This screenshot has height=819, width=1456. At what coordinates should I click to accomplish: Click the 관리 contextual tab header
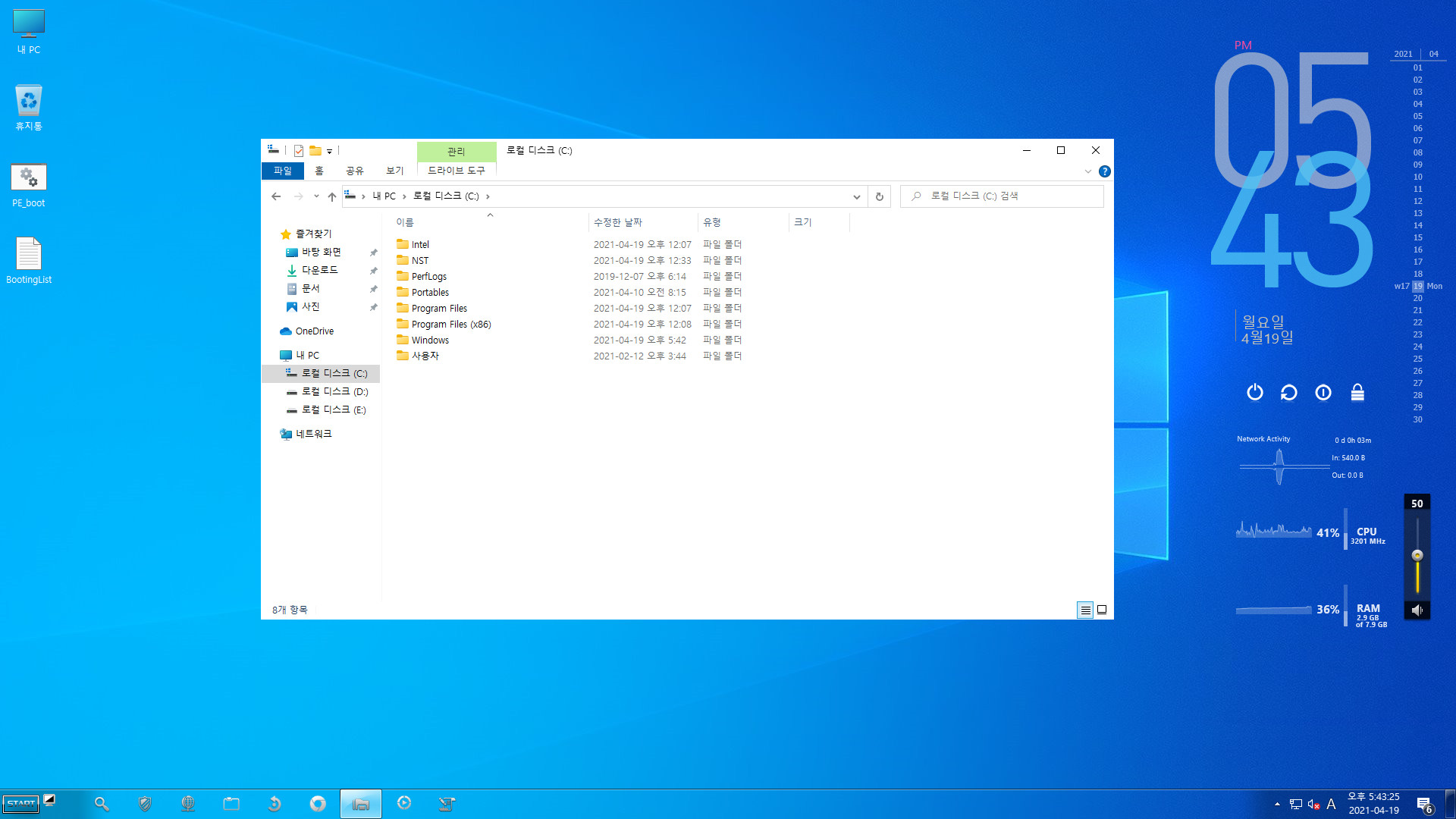click(457, 152)
